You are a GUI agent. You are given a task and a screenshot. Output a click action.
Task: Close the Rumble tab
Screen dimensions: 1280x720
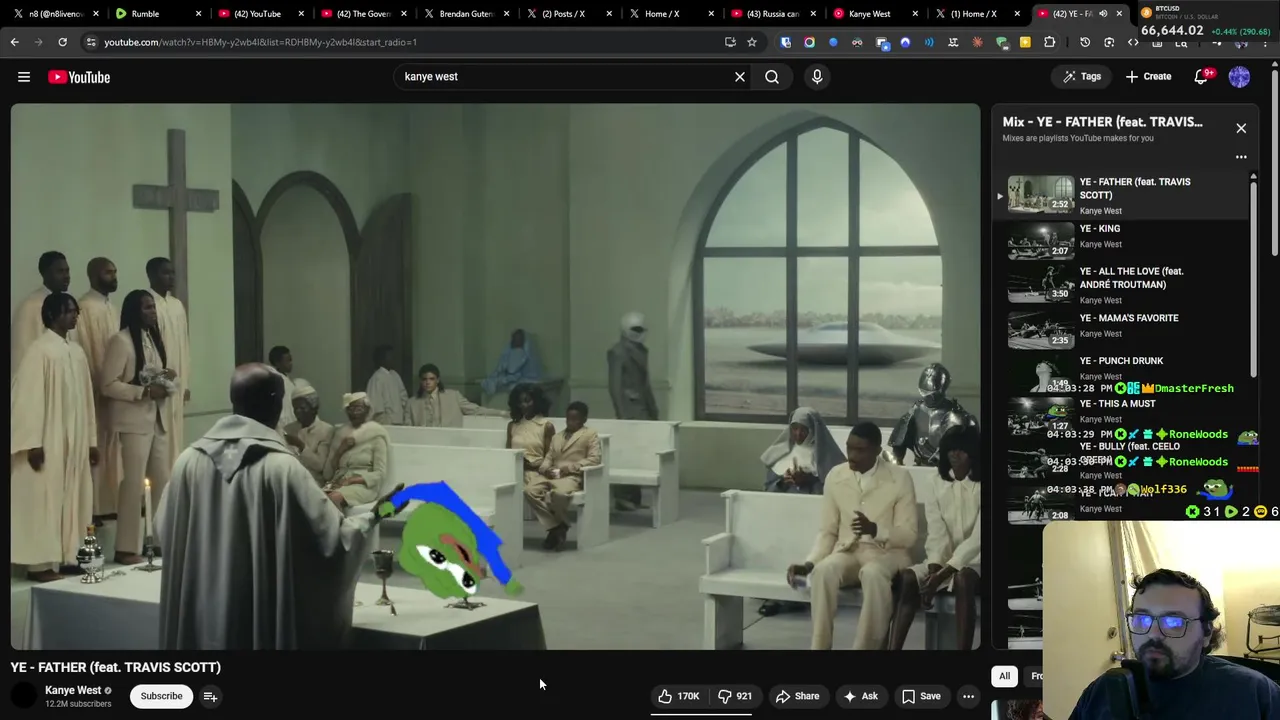click(198, 14)
